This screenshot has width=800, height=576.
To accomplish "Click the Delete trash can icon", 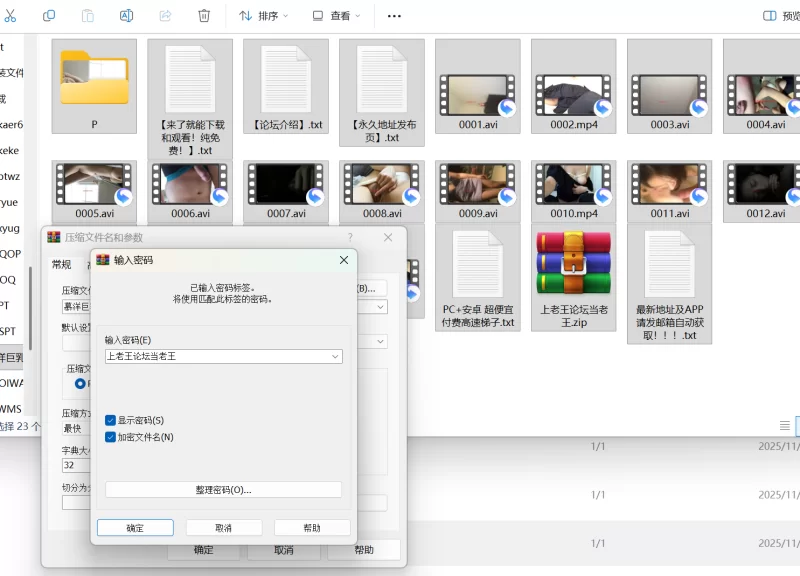I will coord(204,16).
